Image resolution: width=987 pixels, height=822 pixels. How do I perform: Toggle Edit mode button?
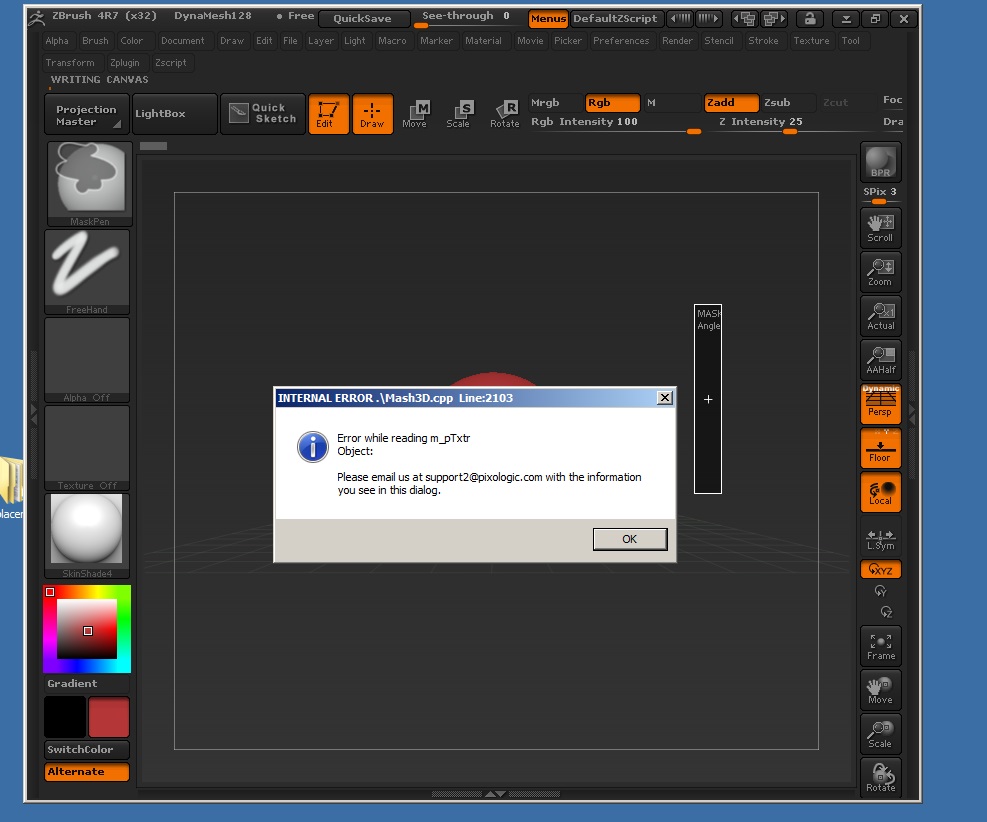[x=328, y=114]
